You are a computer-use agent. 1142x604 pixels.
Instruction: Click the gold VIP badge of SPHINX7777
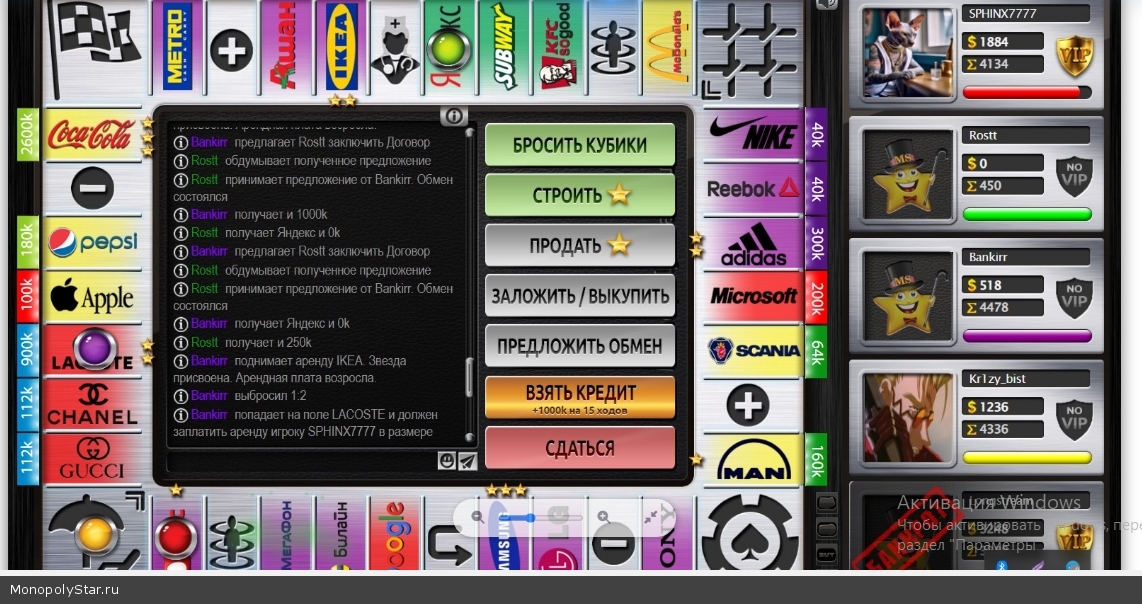pyautogui.click(x=1074, y=55)
